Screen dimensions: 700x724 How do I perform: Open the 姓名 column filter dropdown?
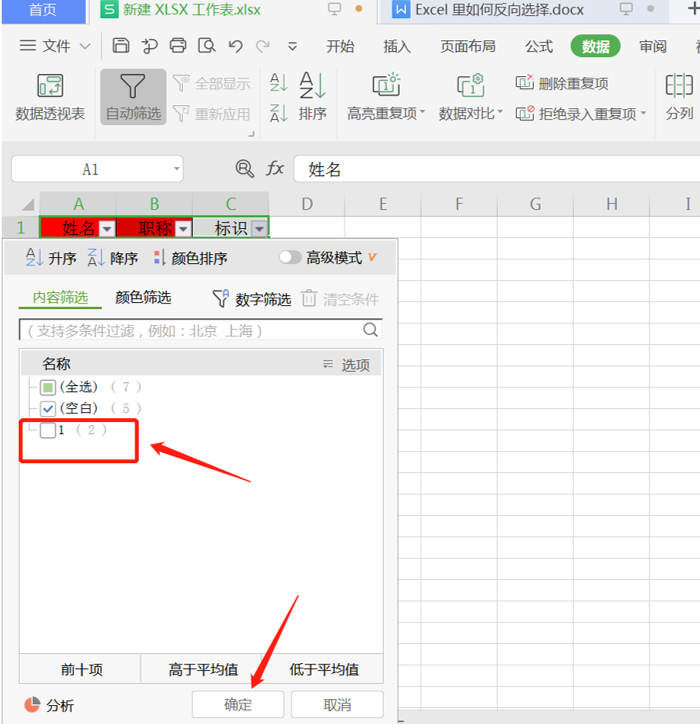107,229
